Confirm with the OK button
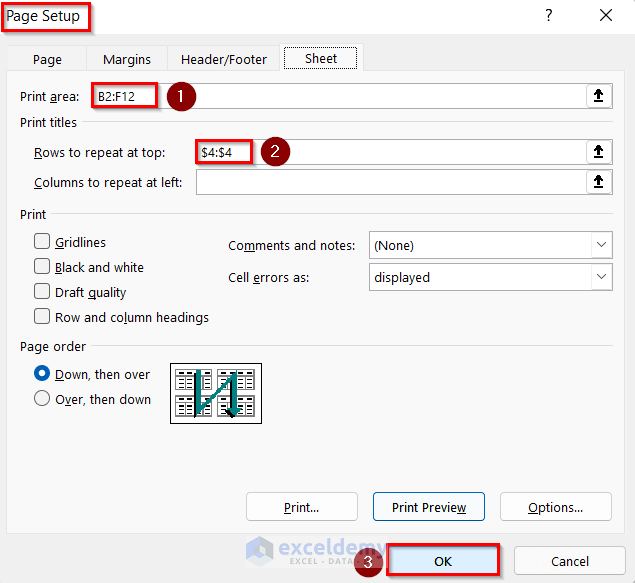 pyautogui.click(x=443, y=561)
